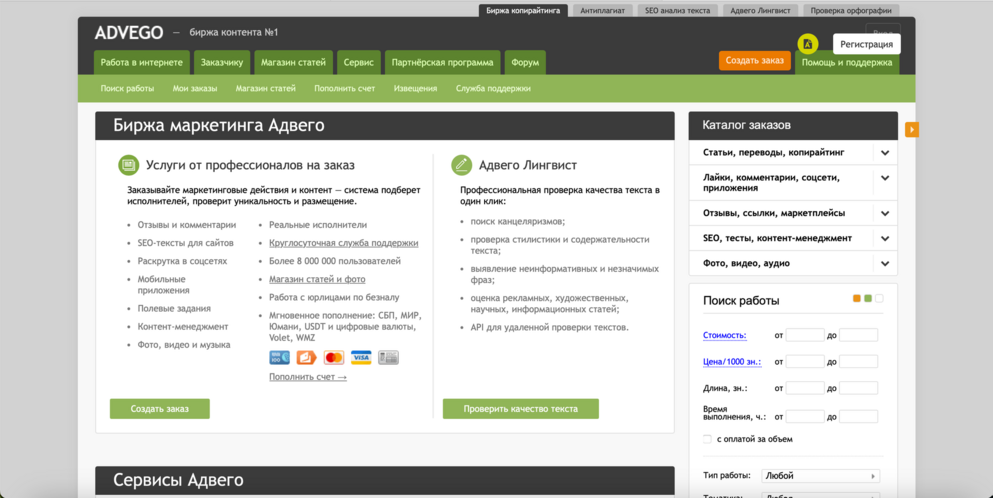
Task: Go to 'Магазин статей' in the green submenu
Action: point(265,89)
